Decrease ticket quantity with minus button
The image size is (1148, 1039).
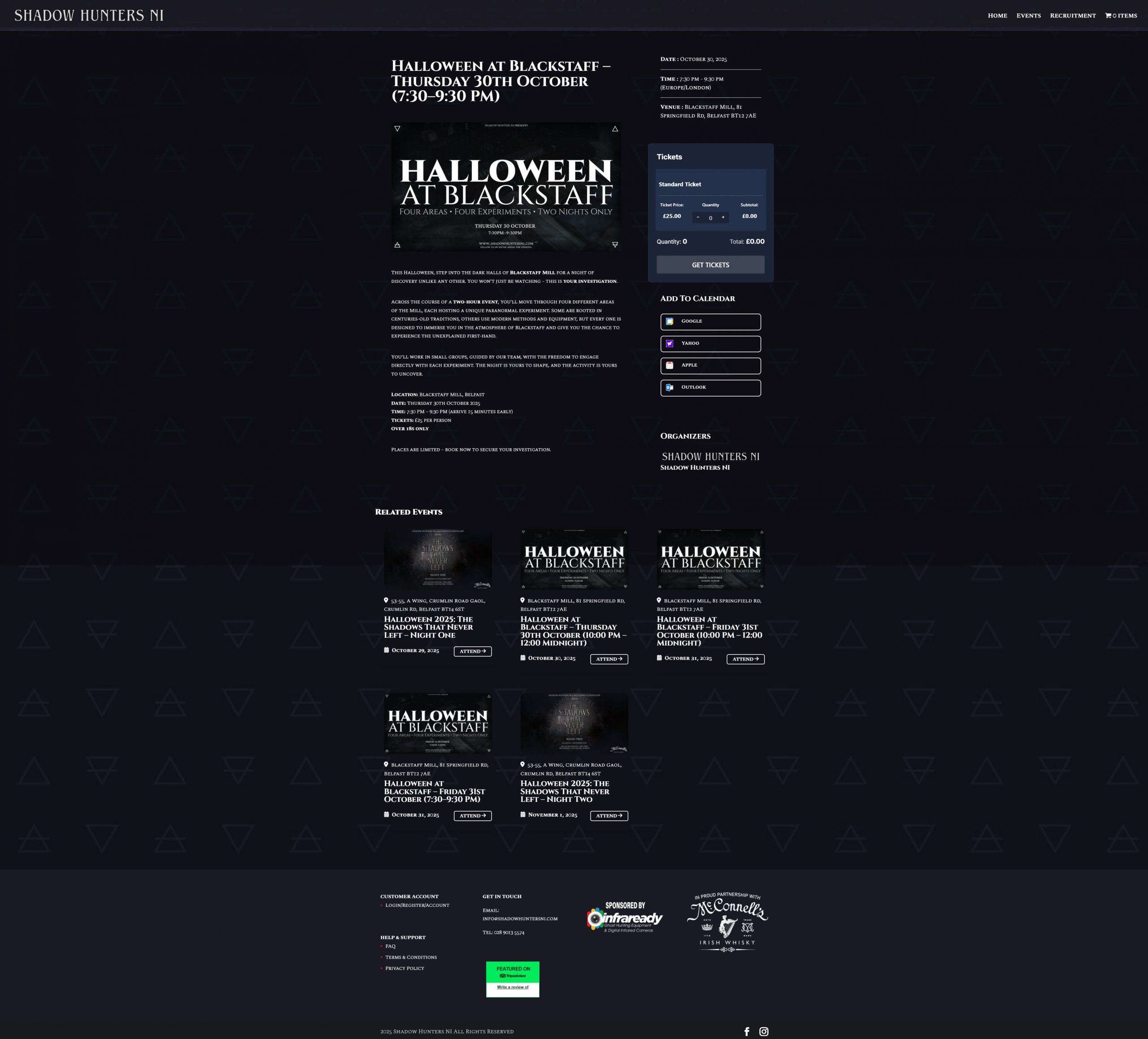click(698, 217)
